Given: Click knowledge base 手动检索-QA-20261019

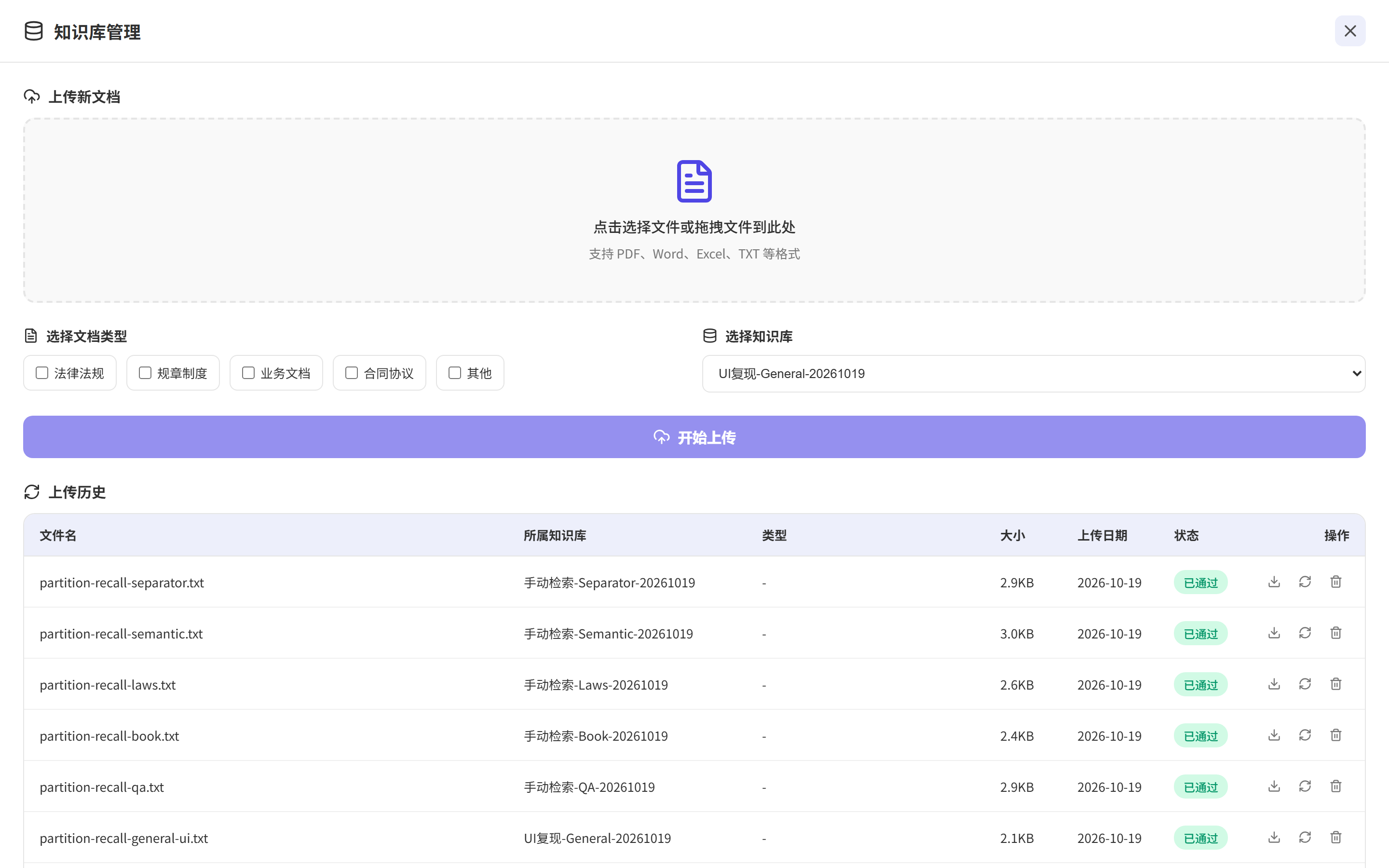Looking at the screenshot, I should coord(589,787).
